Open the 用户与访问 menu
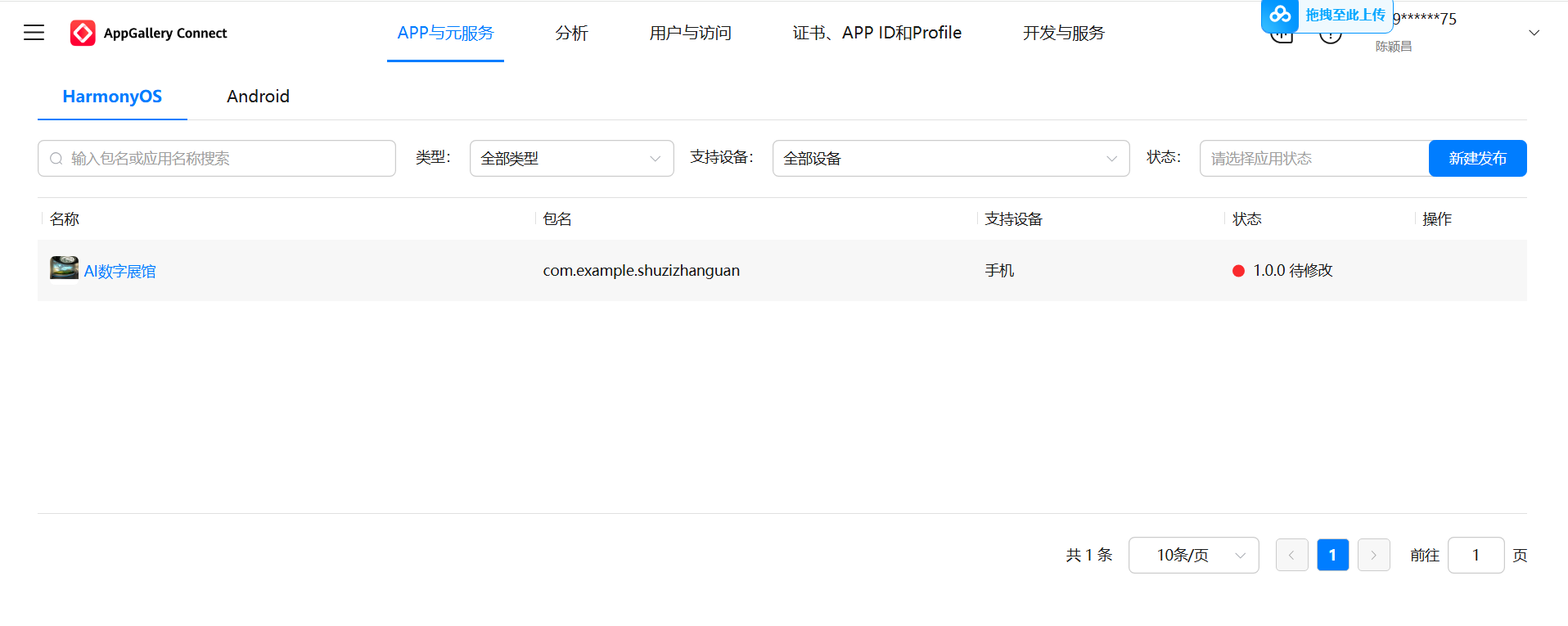Viewport: 1568px width, 626px height. coord(690,33)
